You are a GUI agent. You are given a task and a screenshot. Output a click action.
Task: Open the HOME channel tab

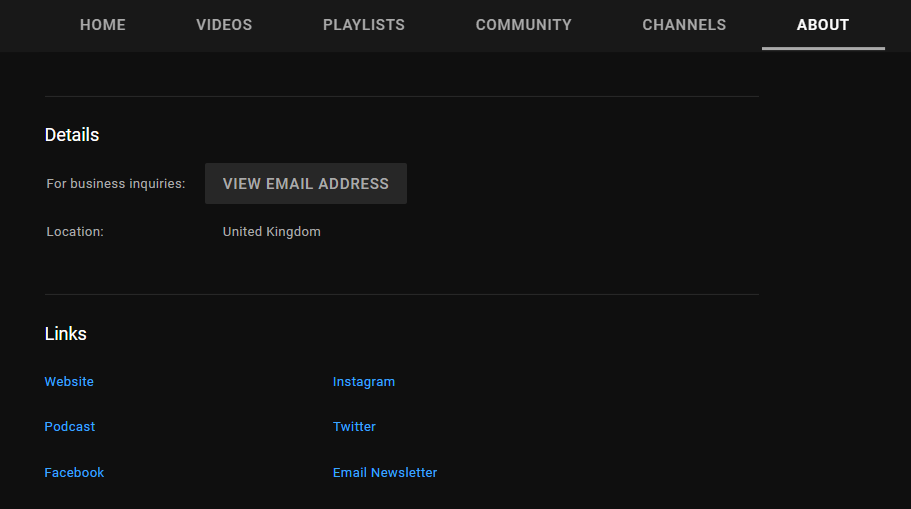[103, 25]
